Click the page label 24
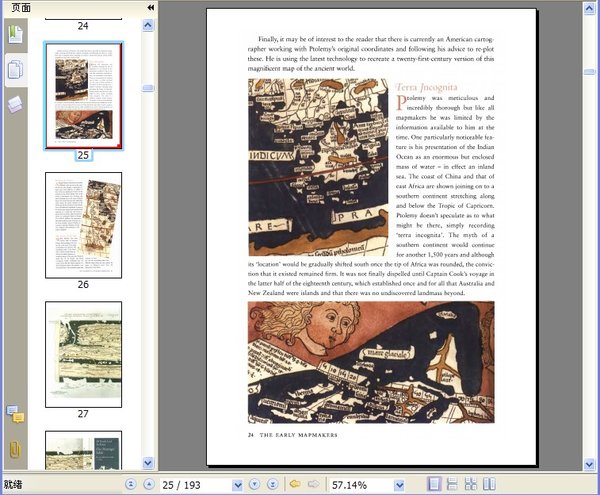The image size is (600, 495). (x=83, y=26)
